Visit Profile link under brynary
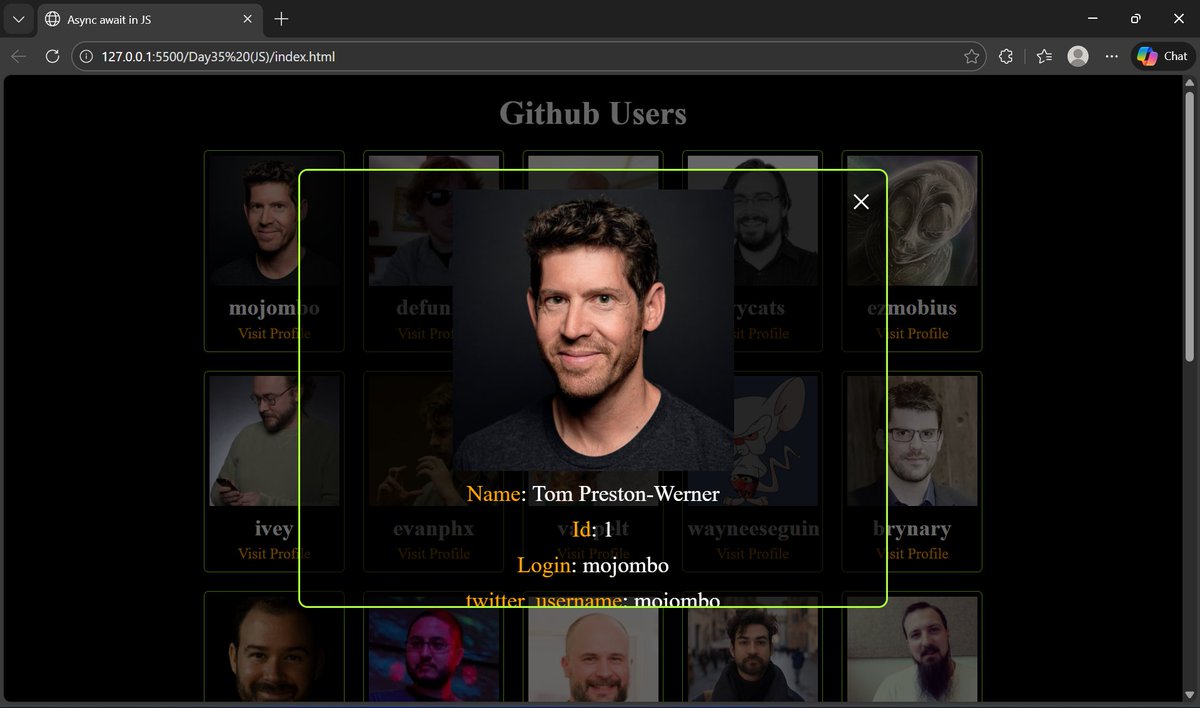 click(912, 553)
